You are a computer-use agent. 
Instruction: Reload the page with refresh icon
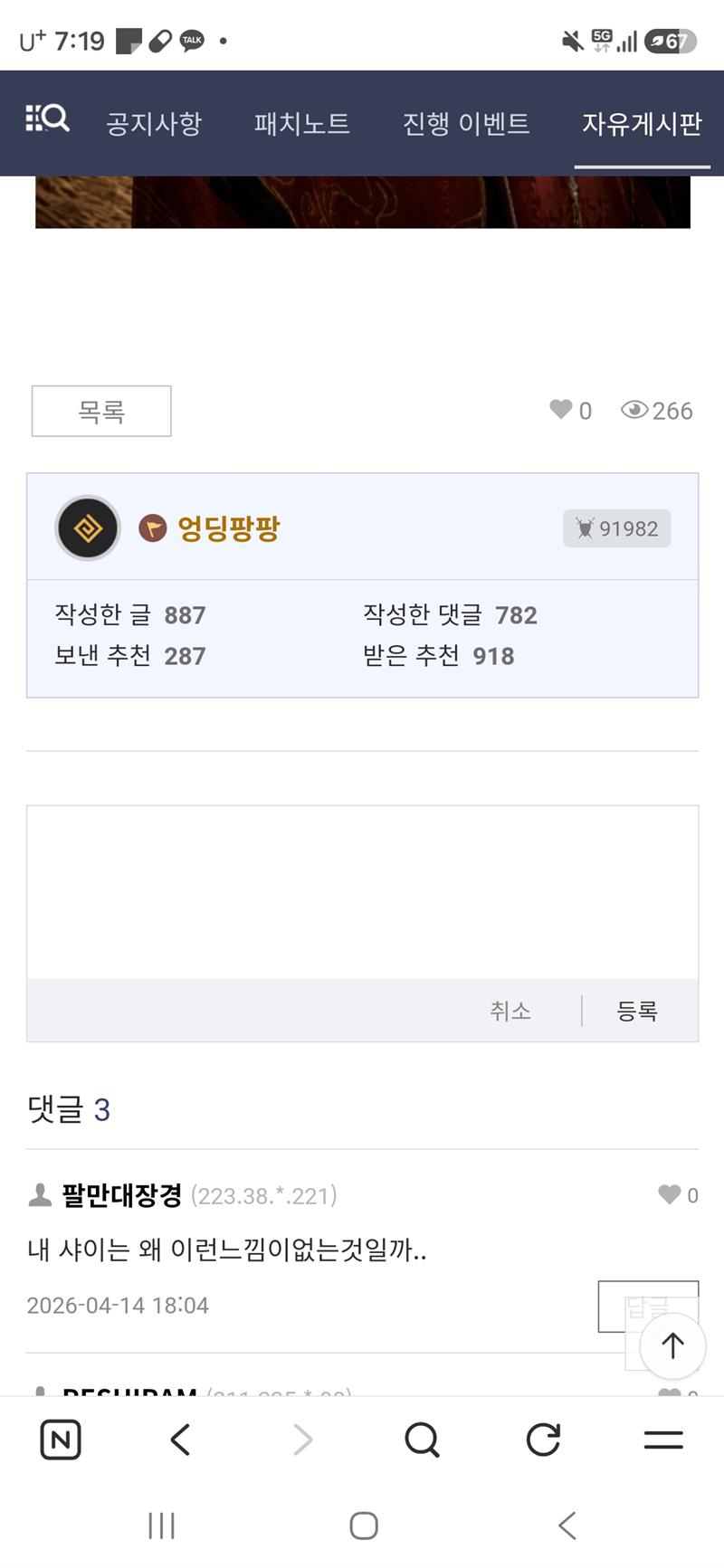pos(543,1439)
